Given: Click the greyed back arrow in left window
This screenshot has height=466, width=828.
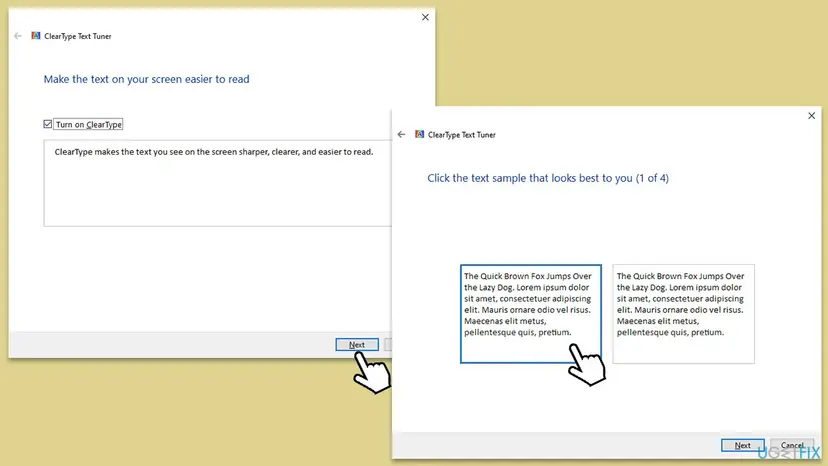Looking at the screenshot, I should [18, 36].
